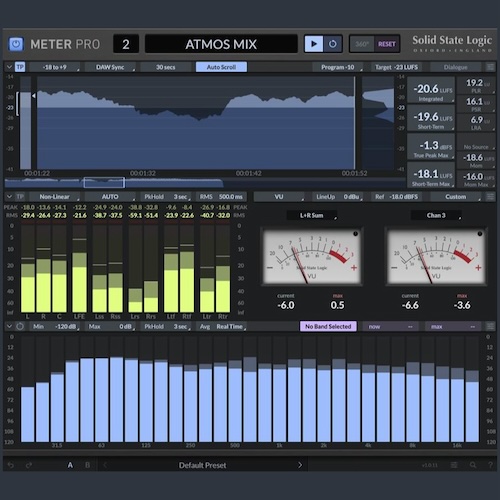Open the L+R Sum source dropdown
The image size is (500, 500).
[x=312, y=215]
